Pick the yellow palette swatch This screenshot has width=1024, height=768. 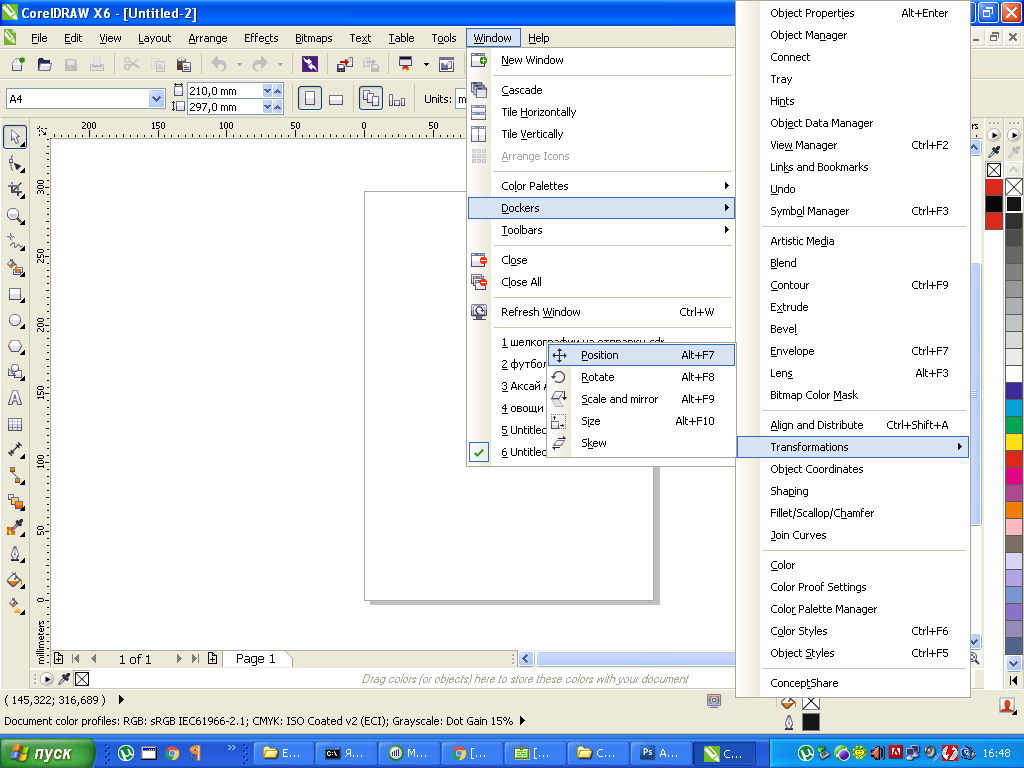pos(1014,441)
